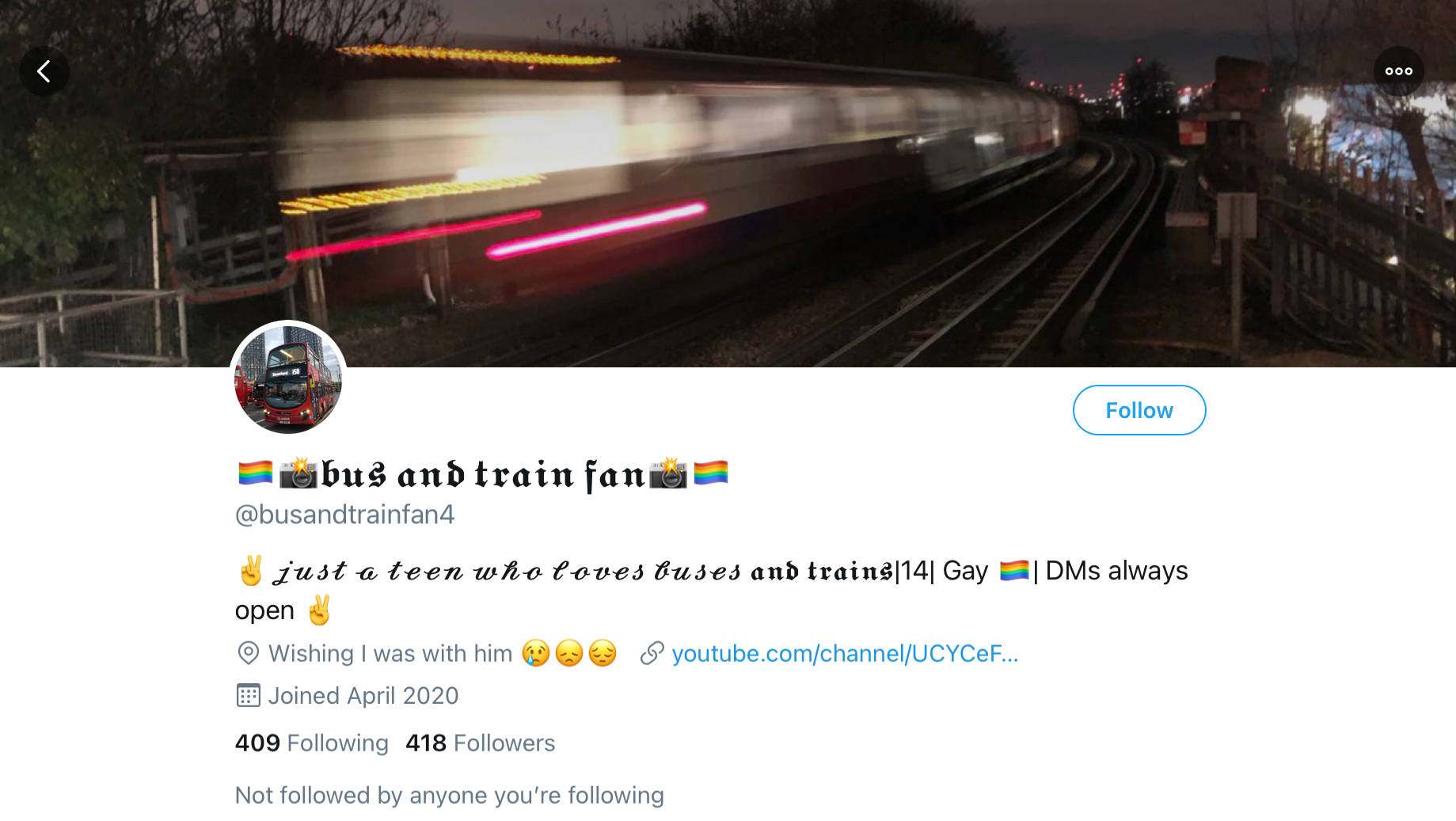Click the link chain icon
Screen dimensions: 1456x821
pyautogui.click(x=652, y=653)
